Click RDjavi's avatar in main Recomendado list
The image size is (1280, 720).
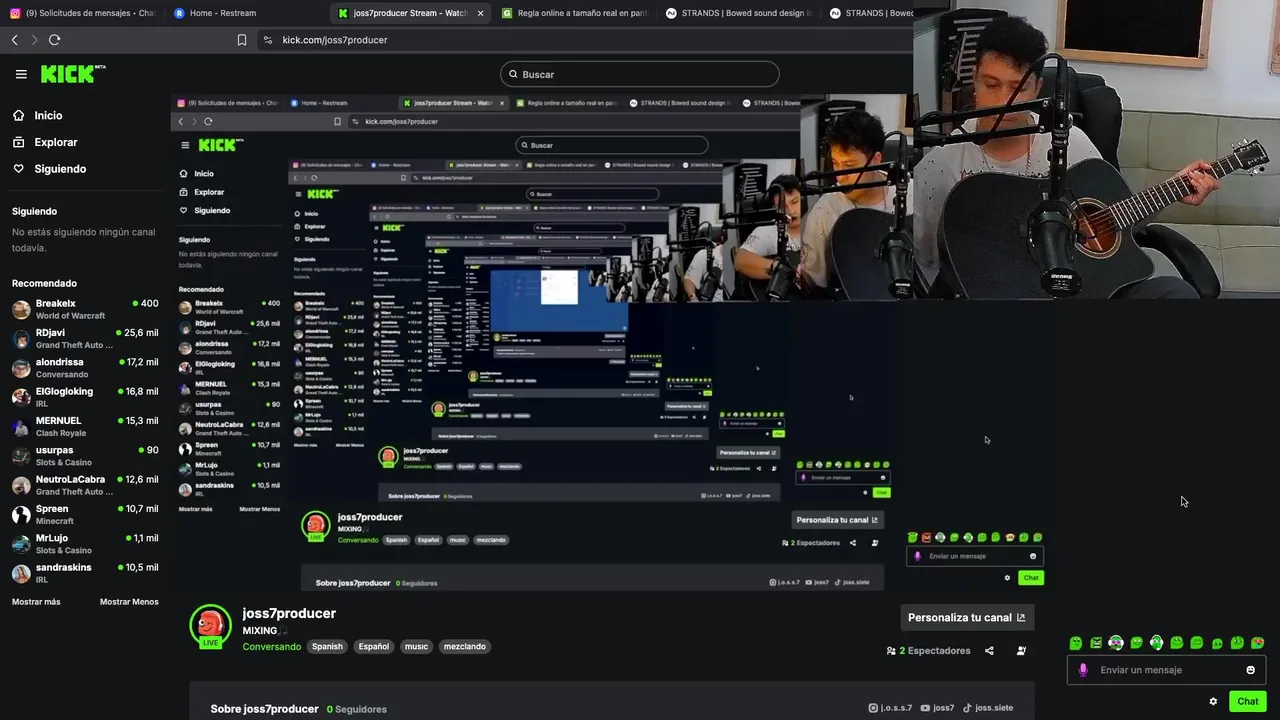point(21,338)
